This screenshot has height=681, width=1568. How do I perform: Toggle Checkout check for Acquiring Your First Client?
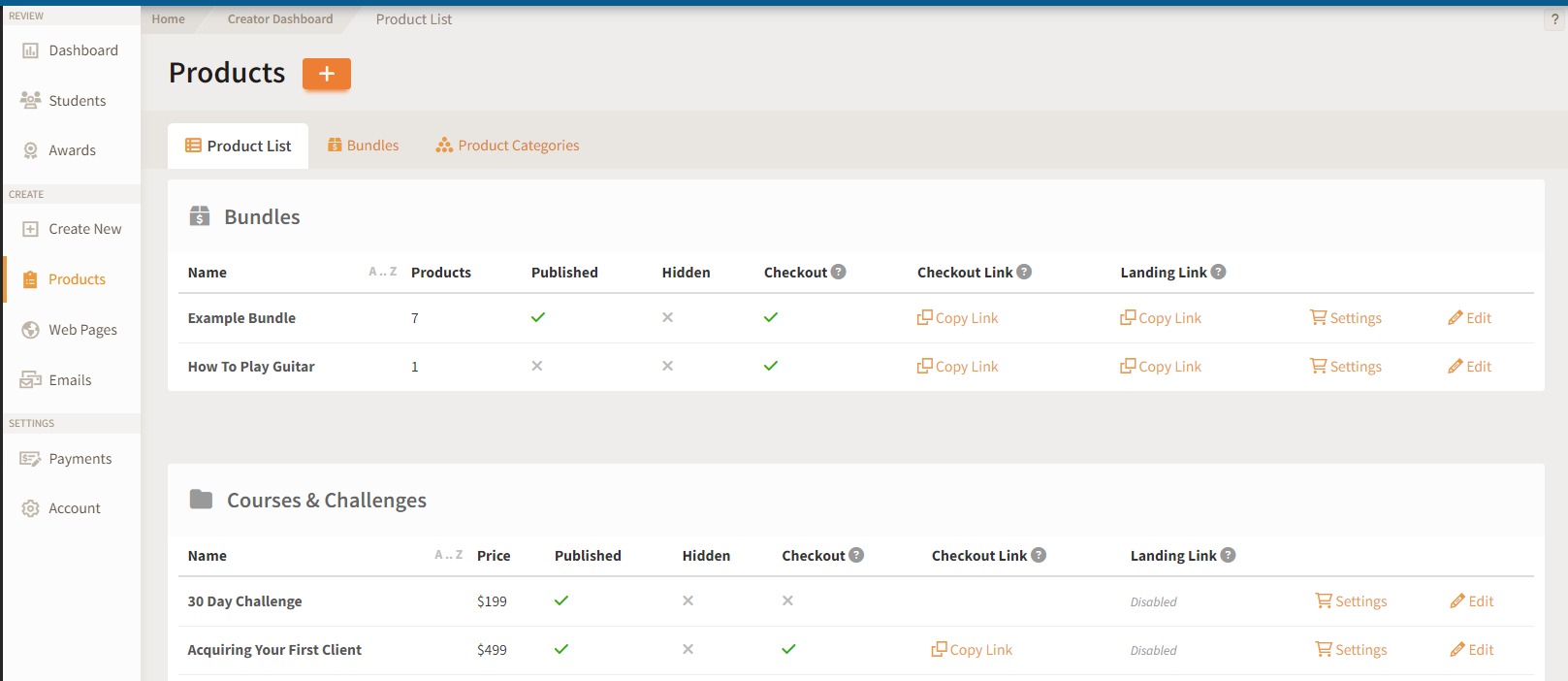coord(788,649)
